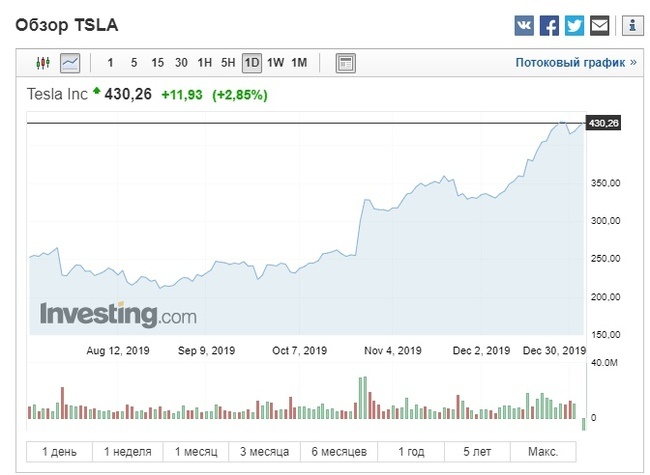Select the Макс. time range

(x=544, y=452)
